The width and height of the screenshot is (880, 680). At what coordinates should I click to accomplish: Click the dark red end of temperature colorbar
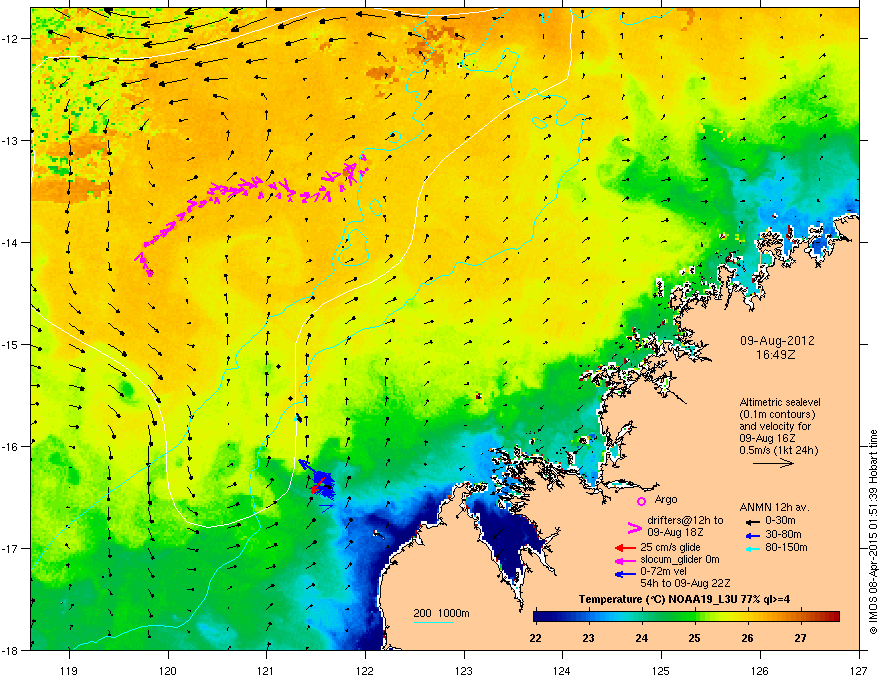tap(835, 617)
